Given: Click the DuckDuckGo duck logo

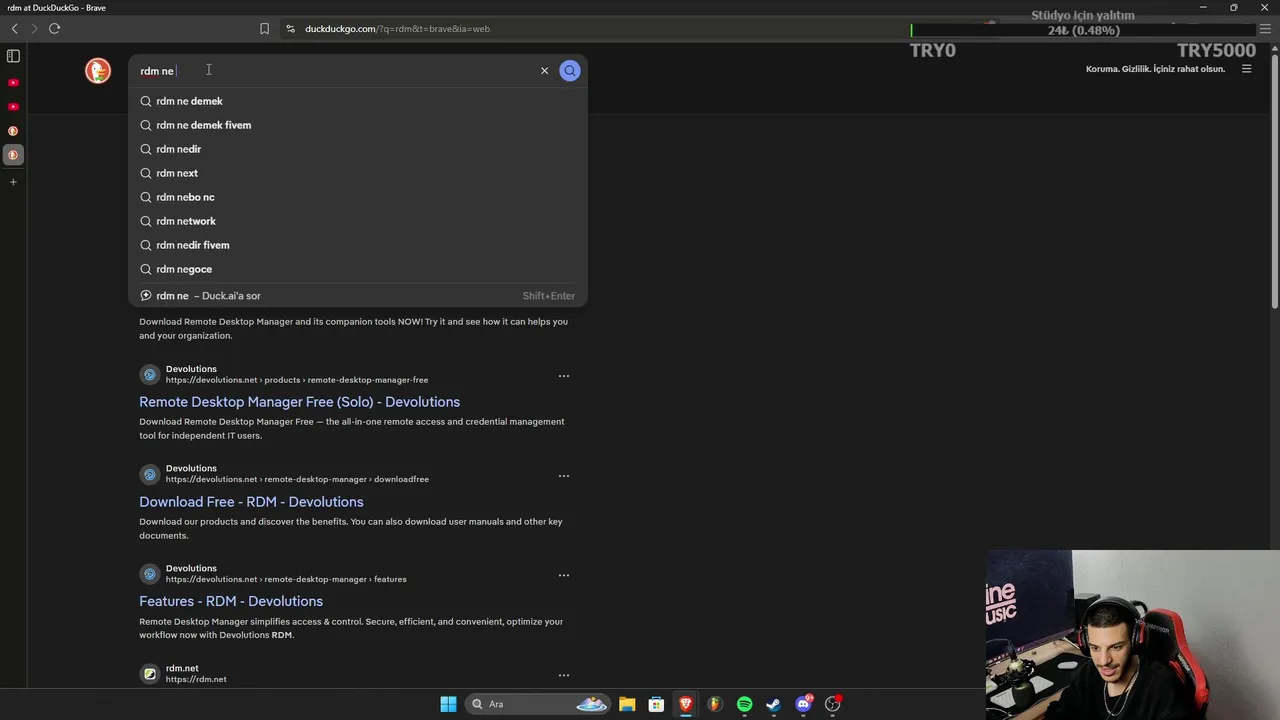Looking at the screenshot, I should [x=98, y=70].
